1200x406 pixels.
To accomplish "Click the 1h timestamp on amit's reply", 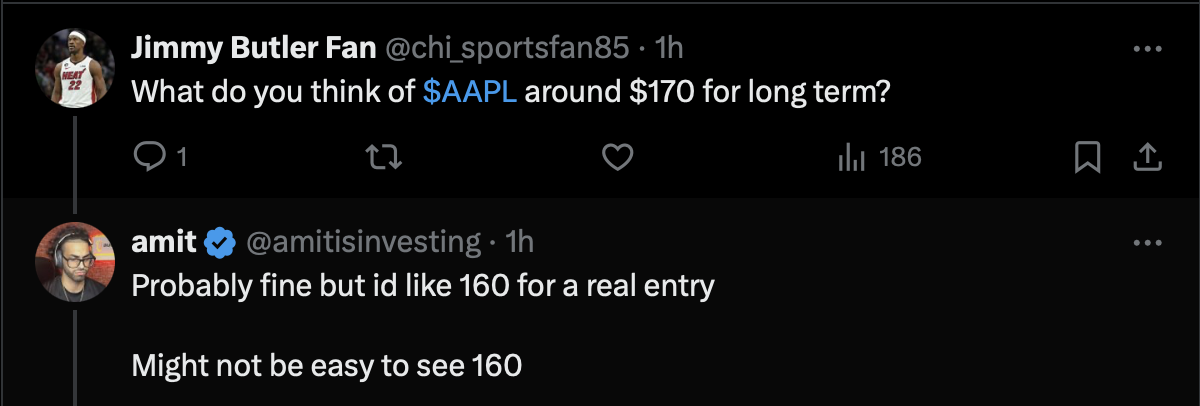I will [x=520, y=242].
